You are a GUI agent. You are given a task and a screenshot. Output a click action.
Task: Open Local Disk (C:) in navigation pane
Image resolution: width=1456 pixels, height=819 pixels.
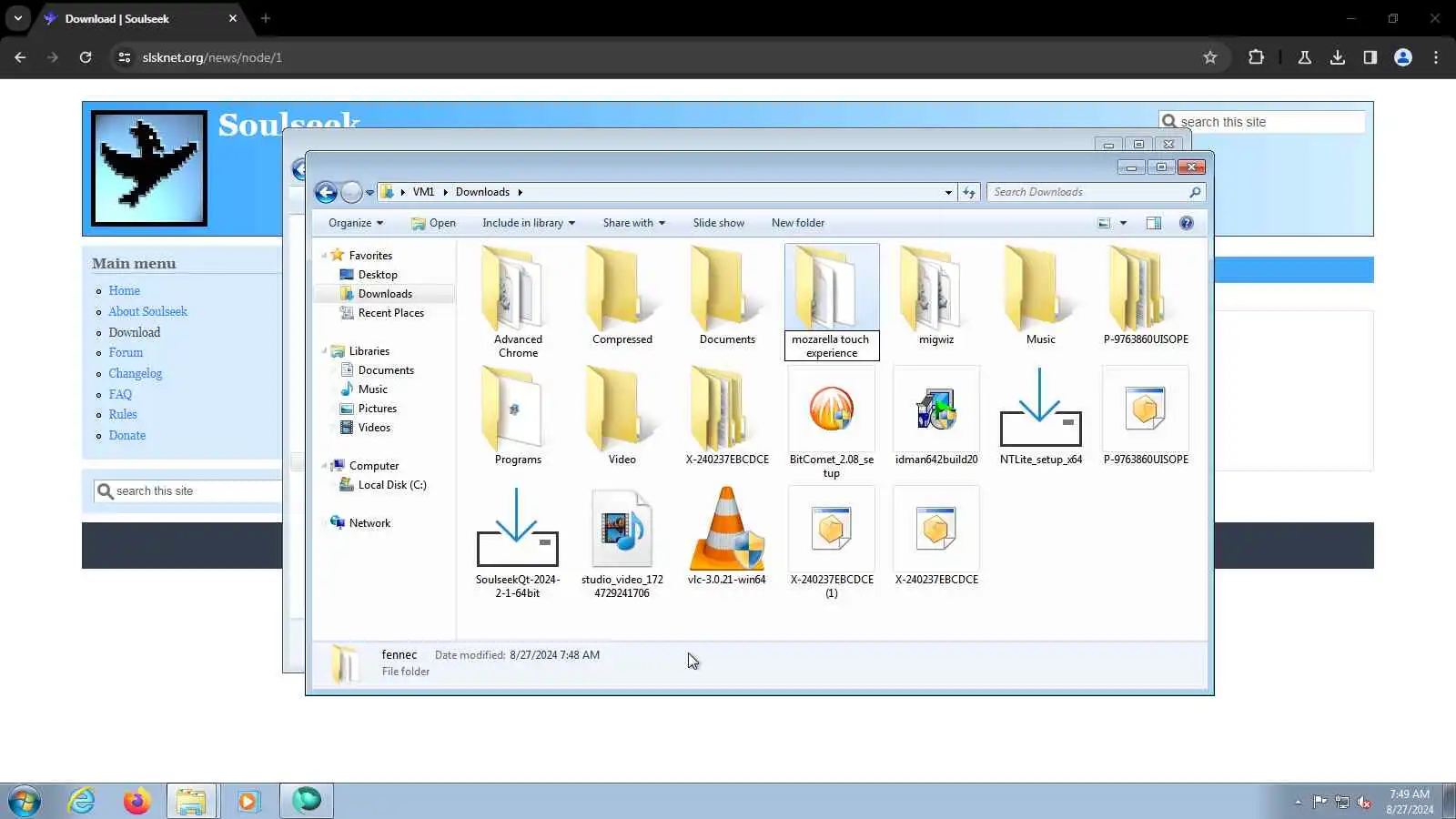point(392,485)
